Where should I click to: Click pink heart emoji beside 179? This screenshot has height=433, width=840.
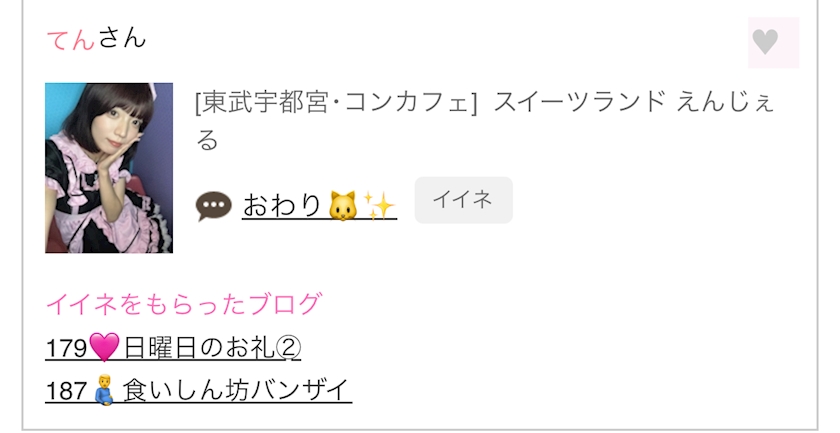pos(104,348)
